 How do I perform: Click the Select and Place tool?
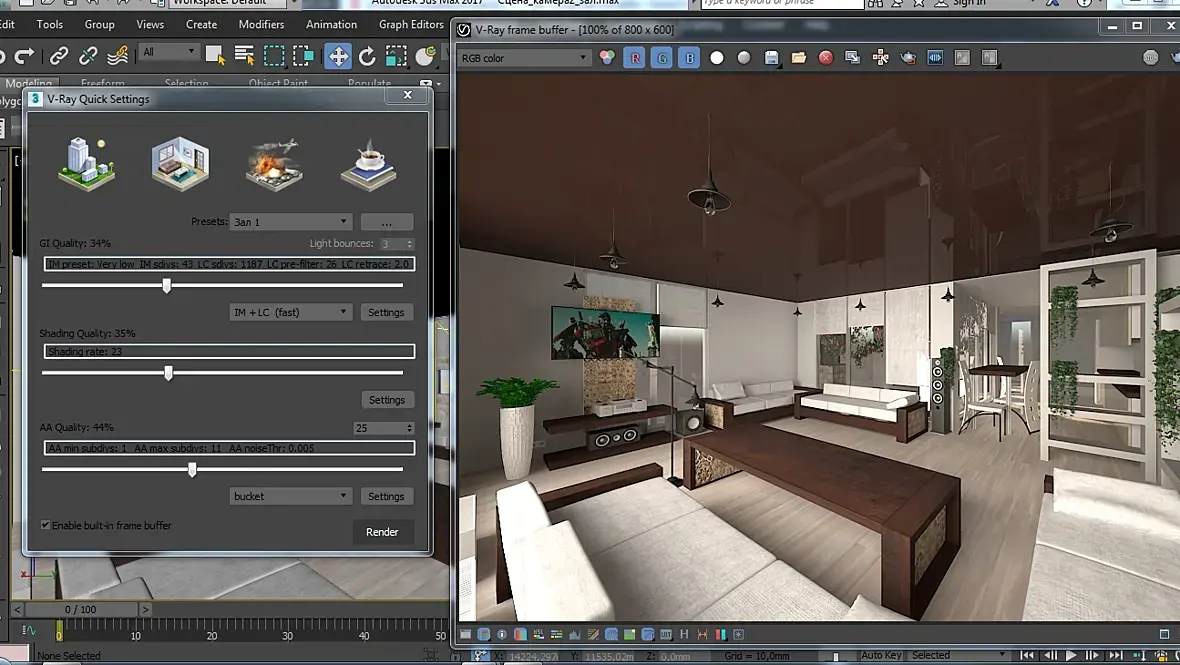[x=426, y=56]
